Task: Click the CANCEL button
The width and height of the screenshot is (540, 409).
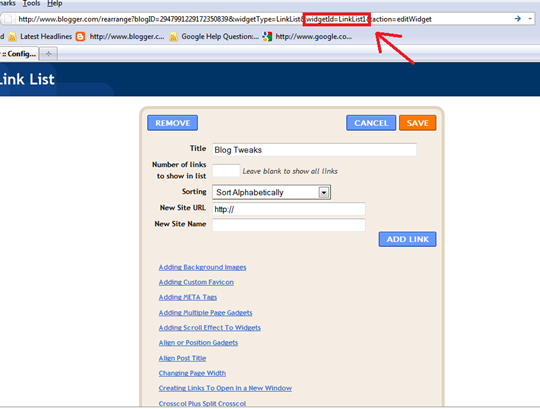Action: coord(371,123)
